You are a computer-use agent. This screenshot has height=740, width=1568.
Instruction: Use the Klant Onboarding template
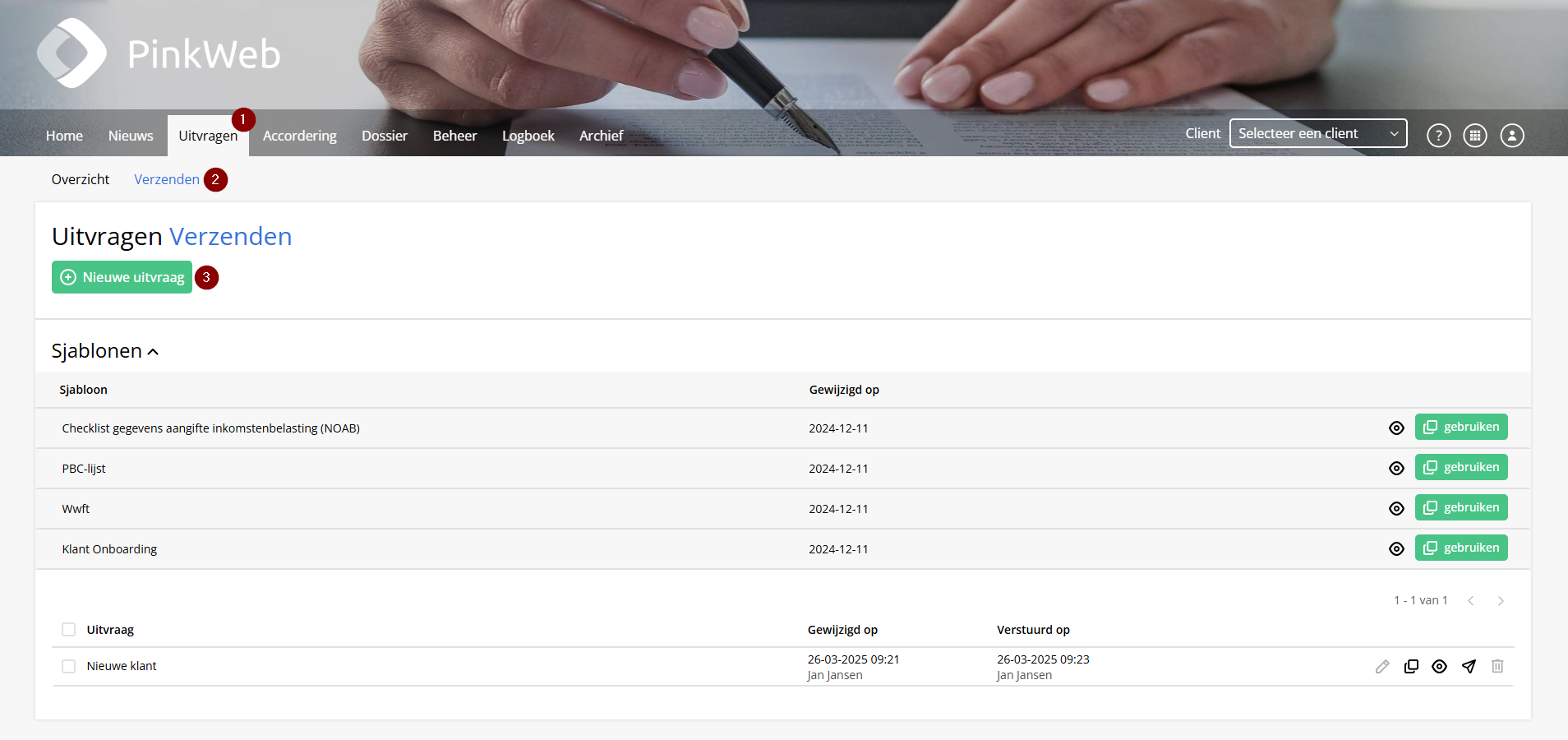(1461, 548)
